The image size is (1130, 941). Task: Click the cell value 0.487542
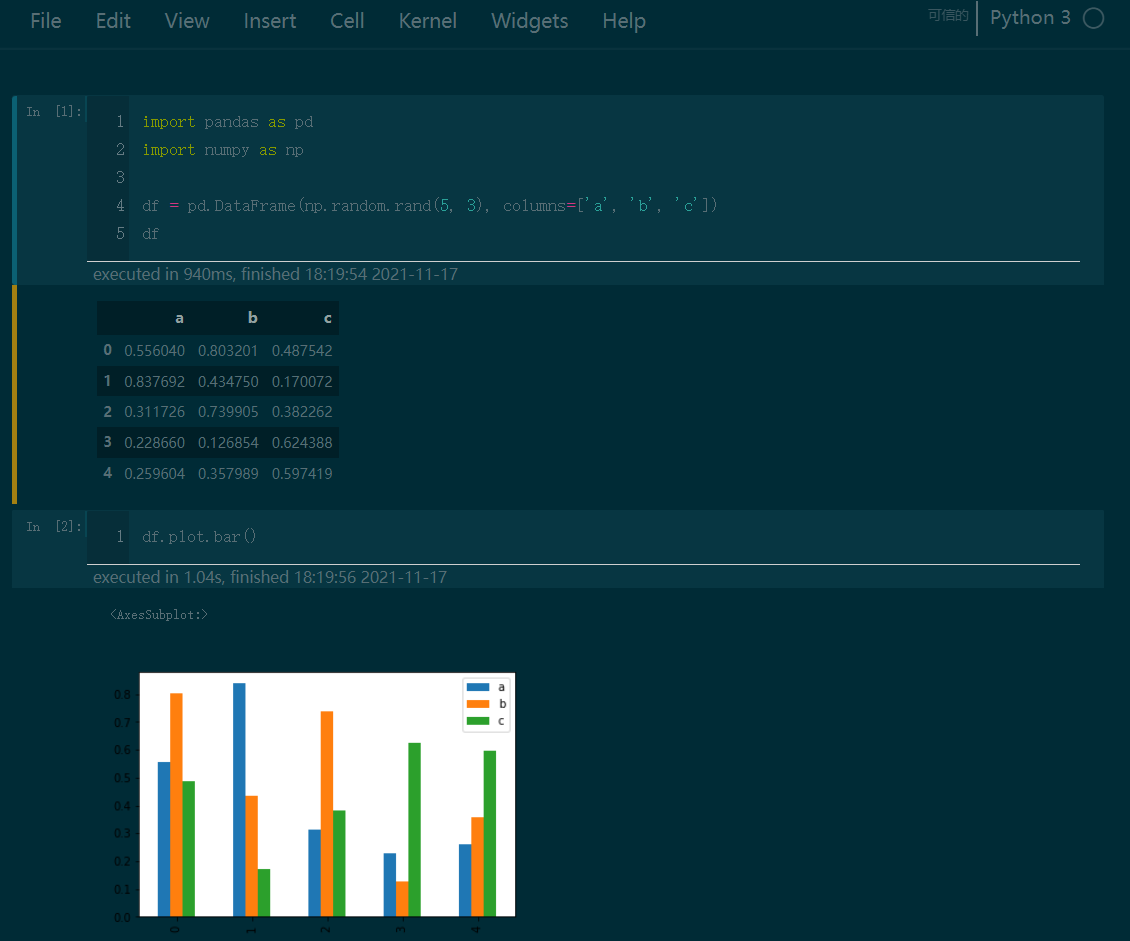302,351
